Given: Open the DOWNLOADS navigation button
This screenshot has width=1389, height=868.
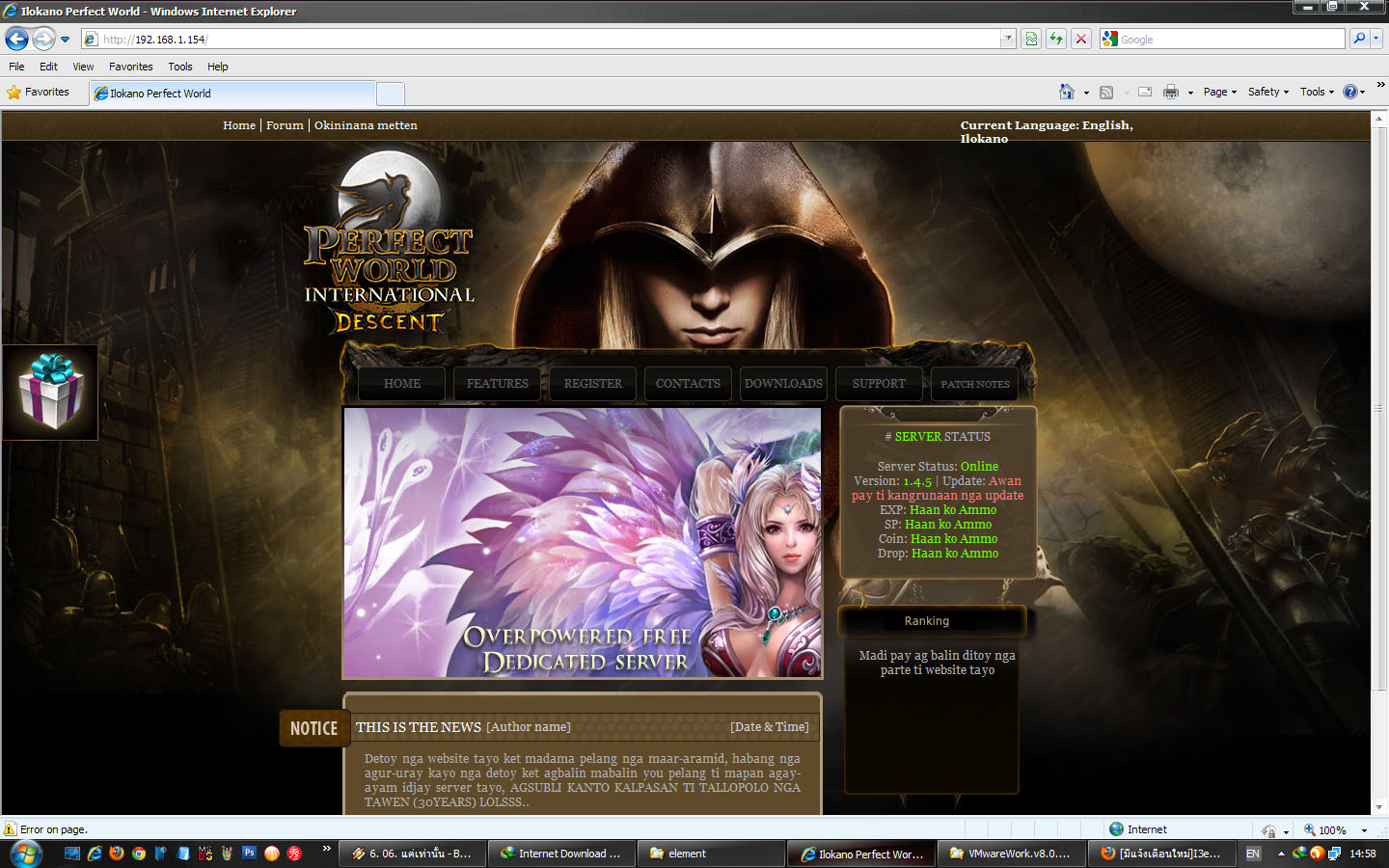Looking at the screenshot, I should [783, 384].
